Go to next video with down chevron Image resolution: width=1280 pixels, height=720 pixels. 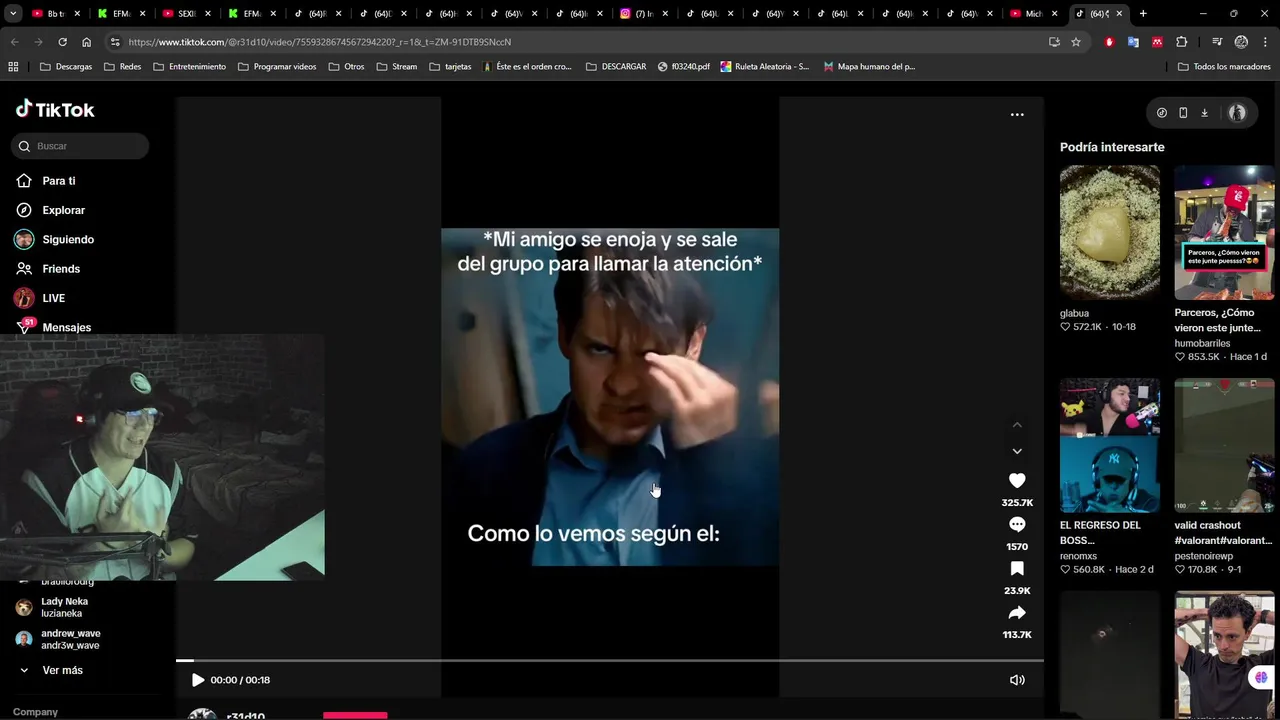1017,451
